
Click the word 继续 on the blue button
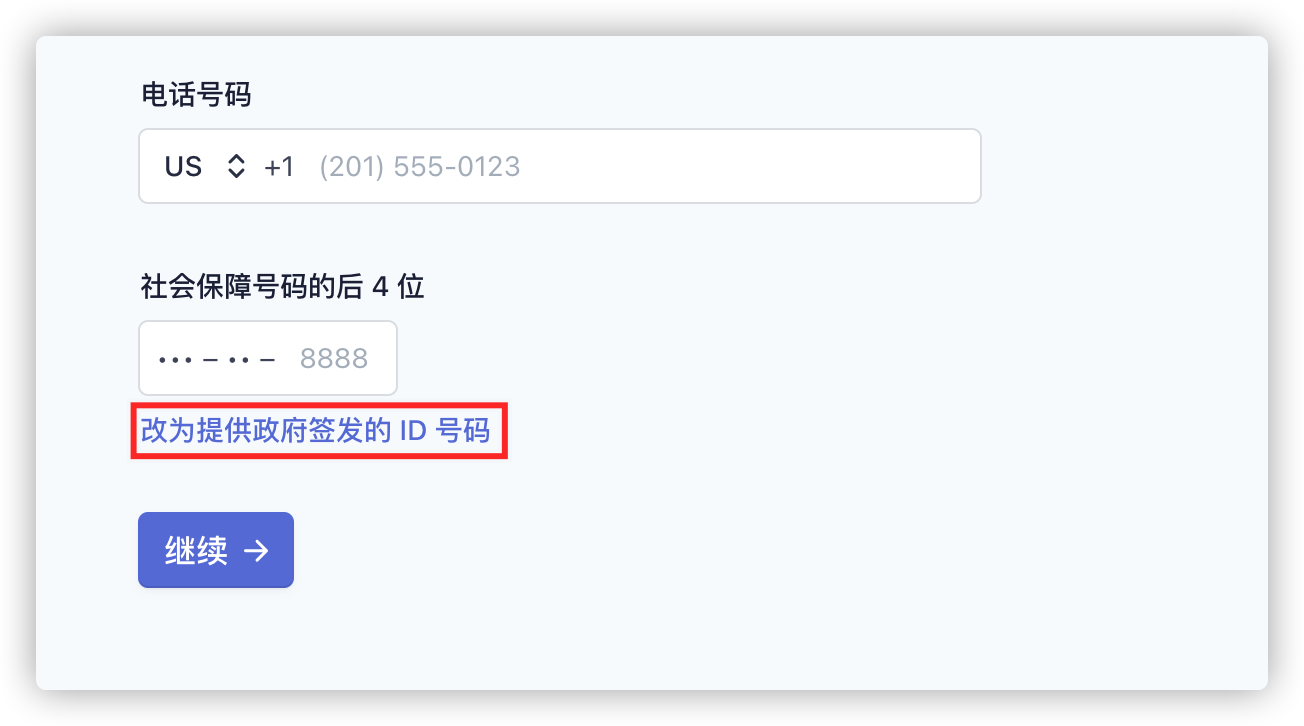tap(196, 551)
